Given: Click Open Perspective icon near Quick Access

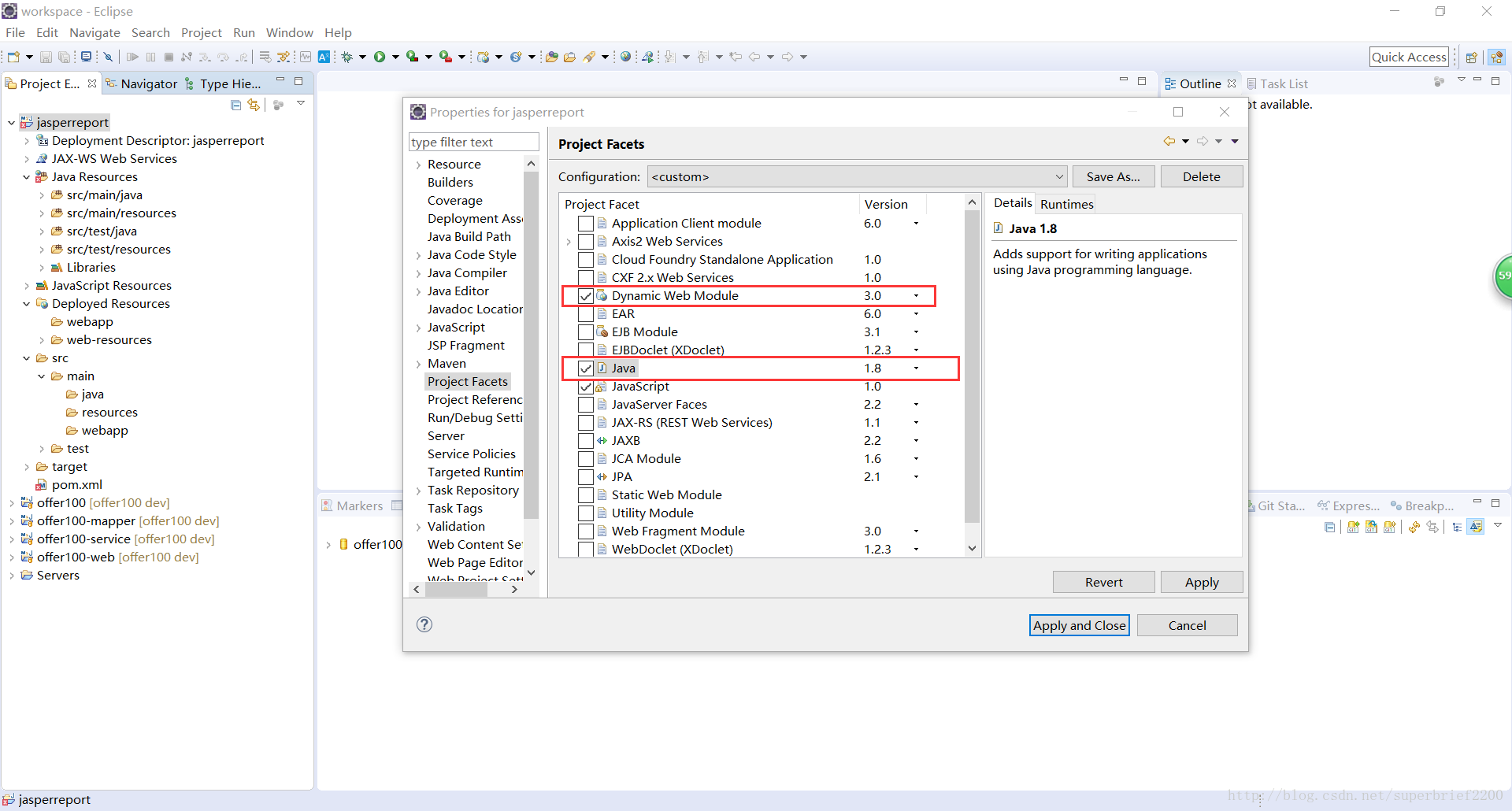Looking at the screenshot, I should (x=1470, y=57).
